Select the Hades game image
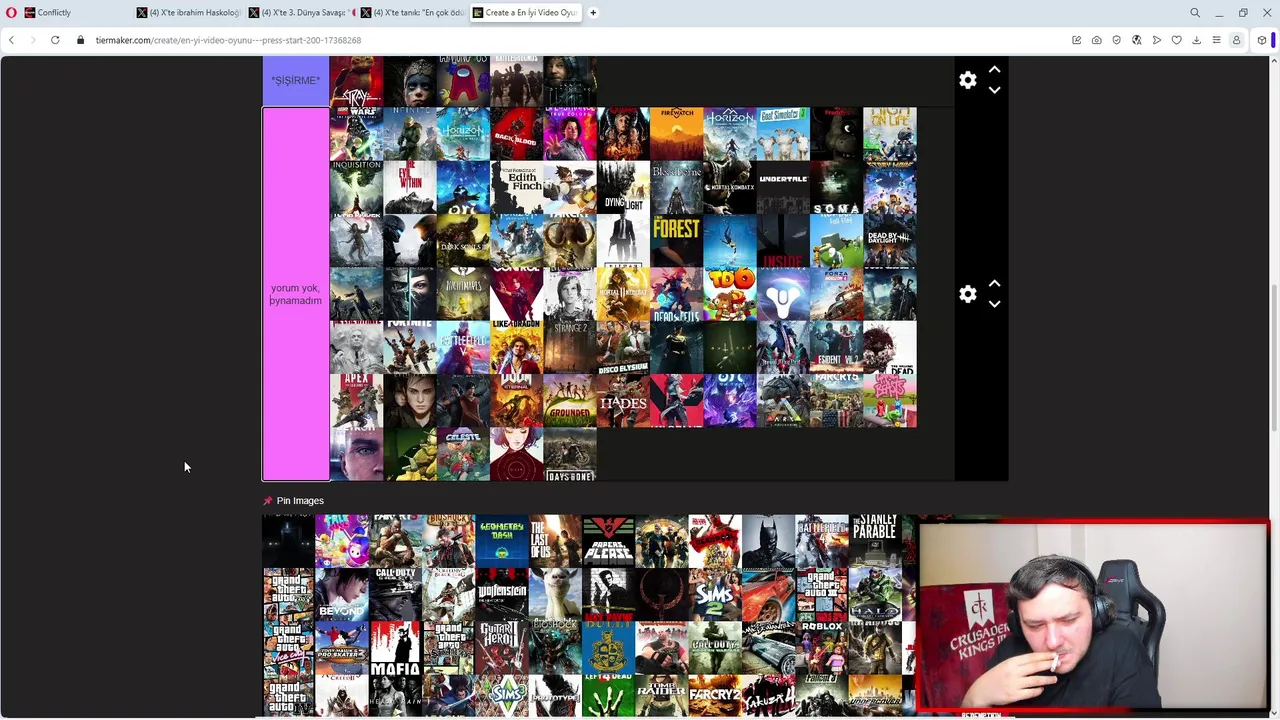Screen dimensions: 1280x720 click(623, 401)
